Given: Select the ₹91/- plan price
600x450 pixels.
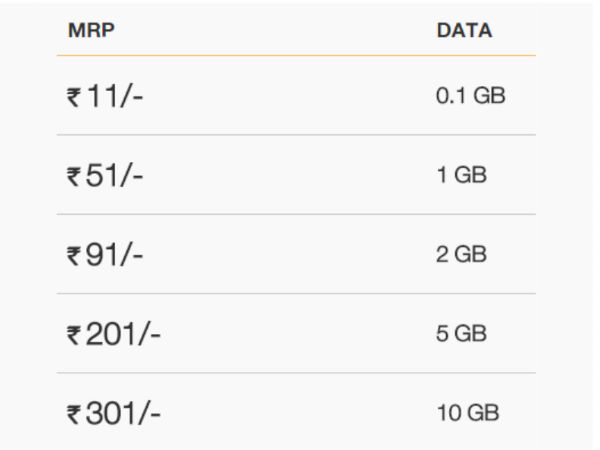Looking at the screenshot, I should tap(105, 255).
